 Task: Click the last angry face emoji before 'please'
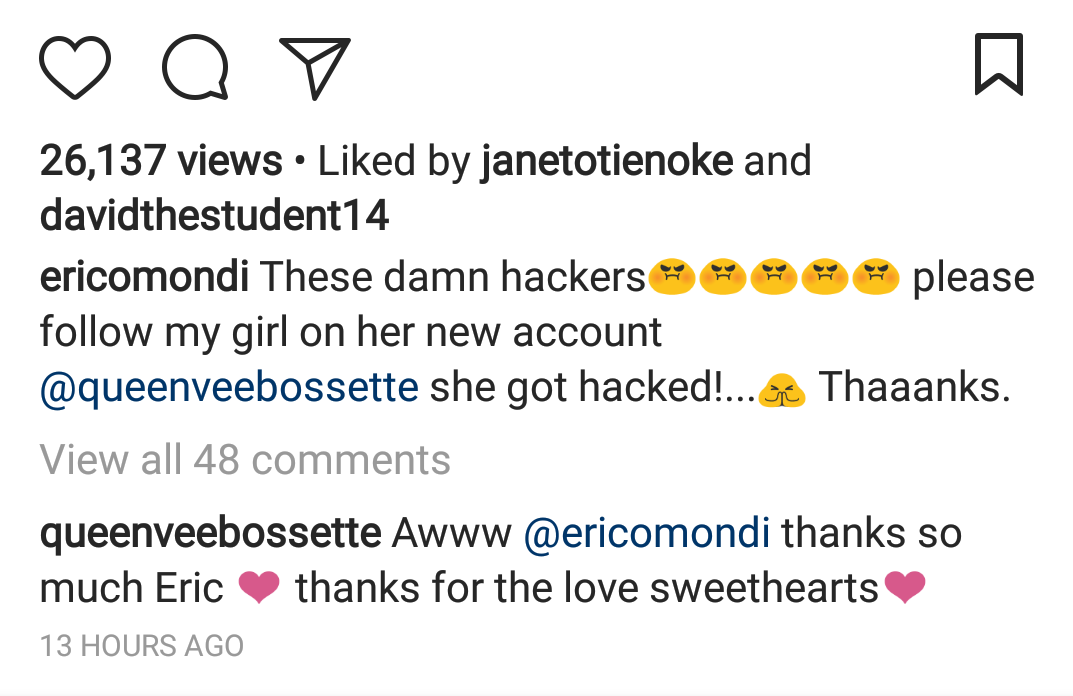tap(876, 277)
